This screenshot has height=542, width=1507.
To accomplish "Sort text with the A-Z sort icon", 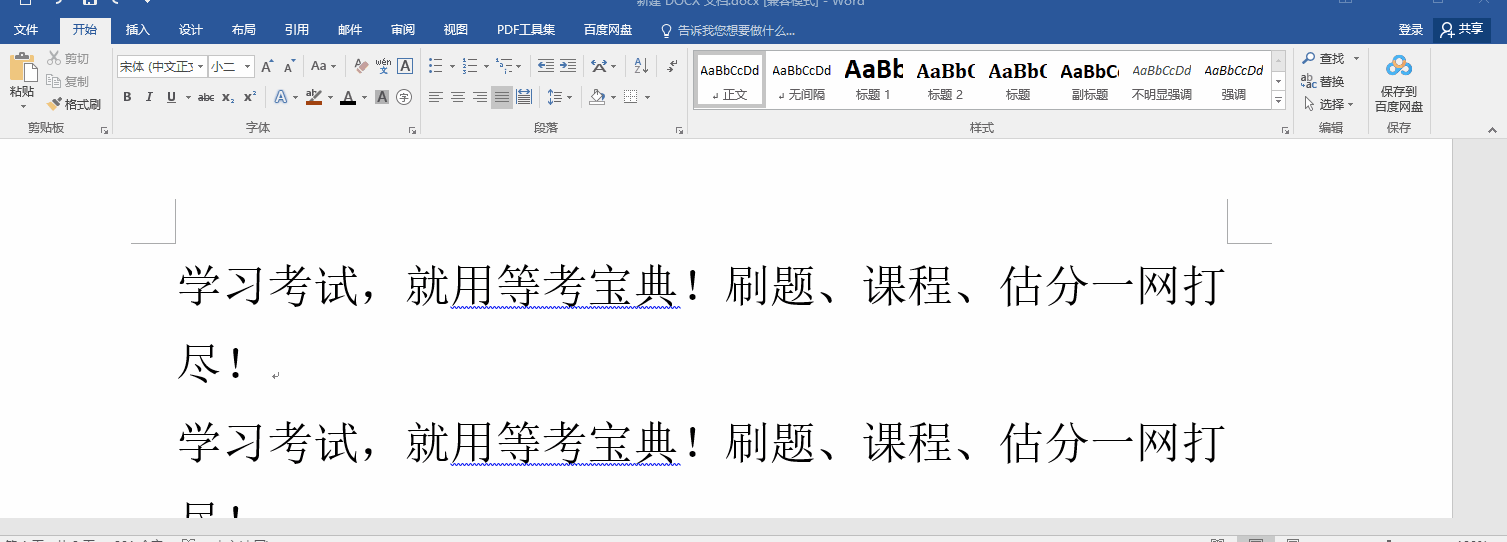I will click(641, 67).
